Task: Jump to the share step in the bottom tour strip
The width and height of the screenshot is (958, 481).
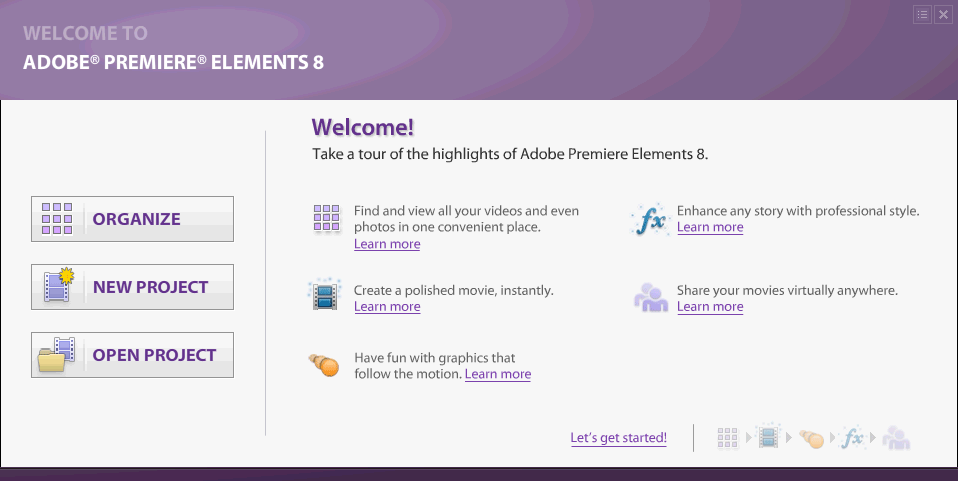Action: [896, 438]
